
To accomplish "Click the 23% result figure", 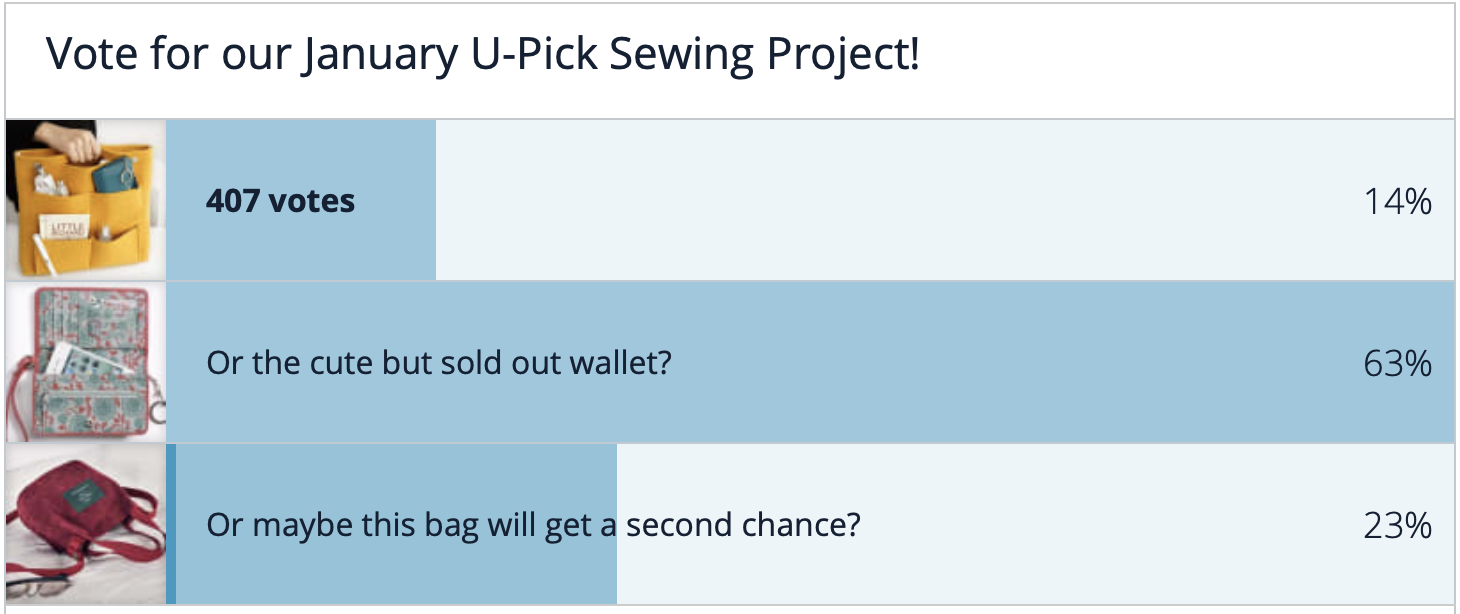I will tap(1398, 526).
